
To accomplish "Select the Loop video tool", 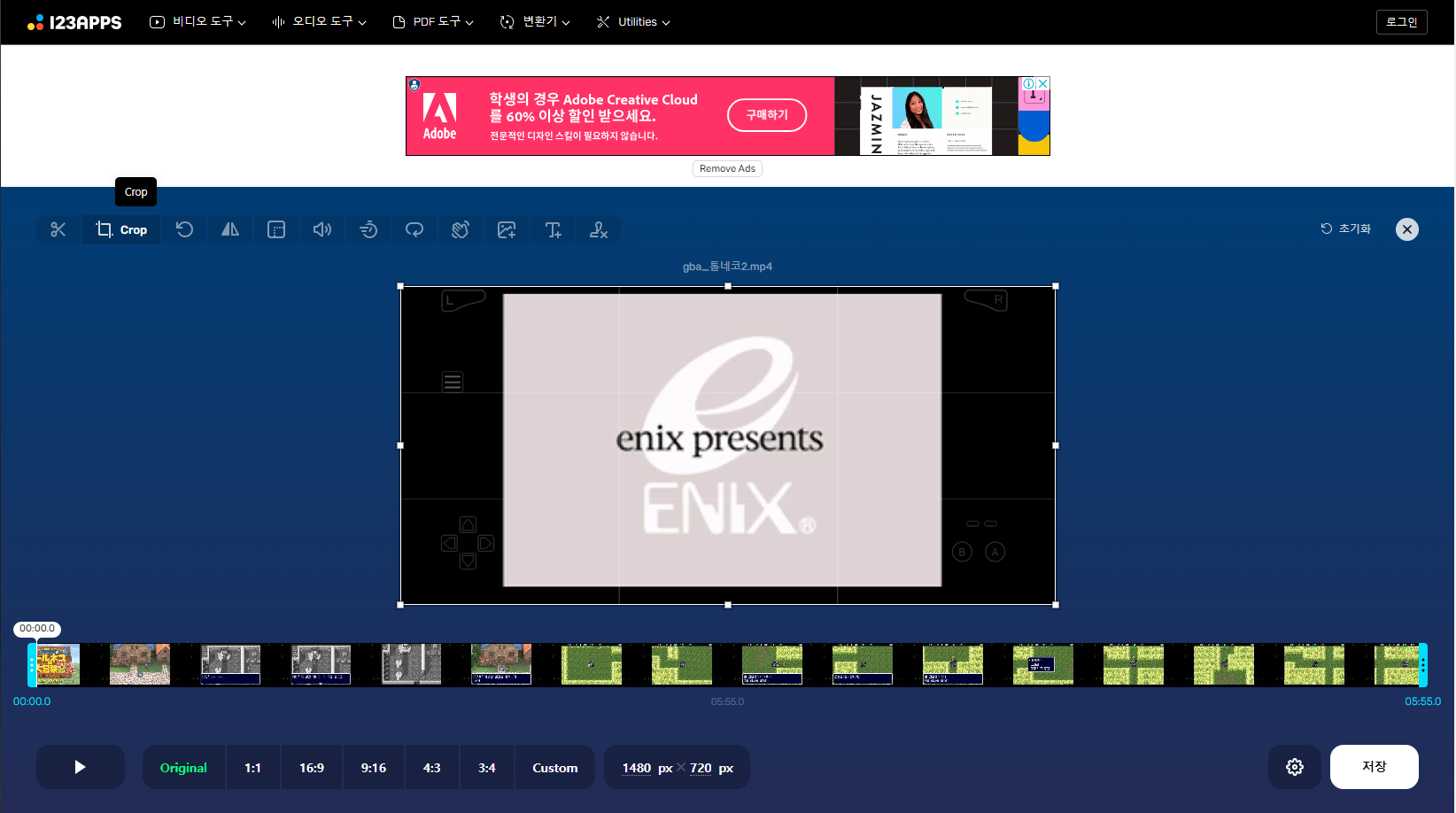I will pos(414,229).
